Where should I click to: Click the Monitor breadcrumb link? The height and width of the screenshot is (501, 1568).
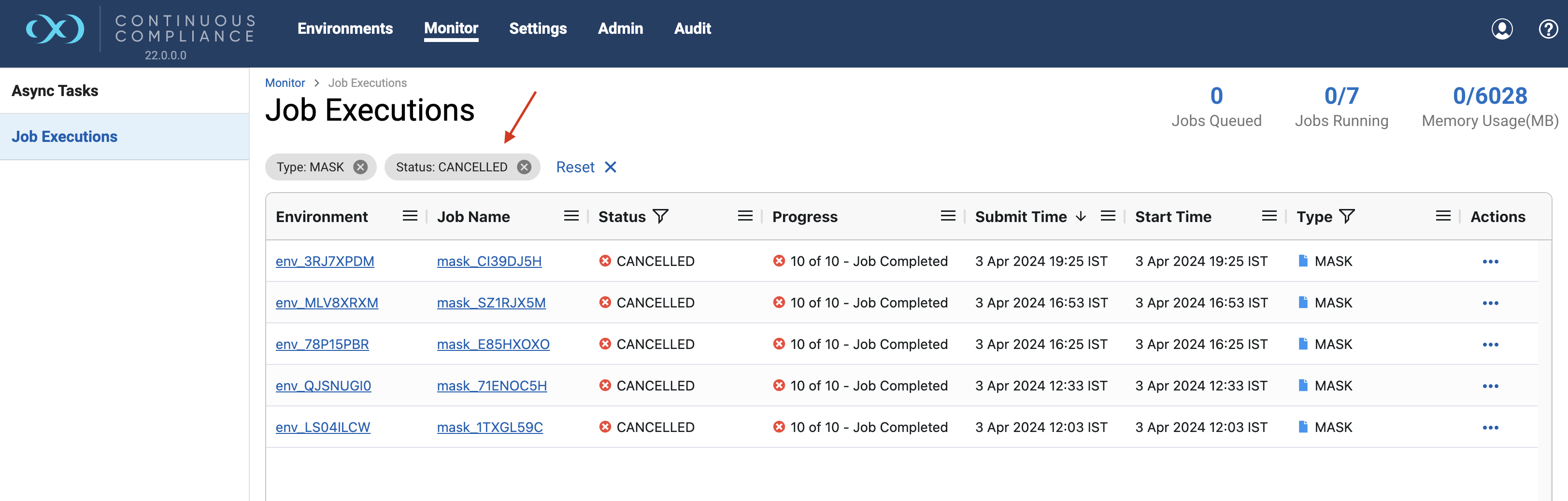click(x=285, y=83)
